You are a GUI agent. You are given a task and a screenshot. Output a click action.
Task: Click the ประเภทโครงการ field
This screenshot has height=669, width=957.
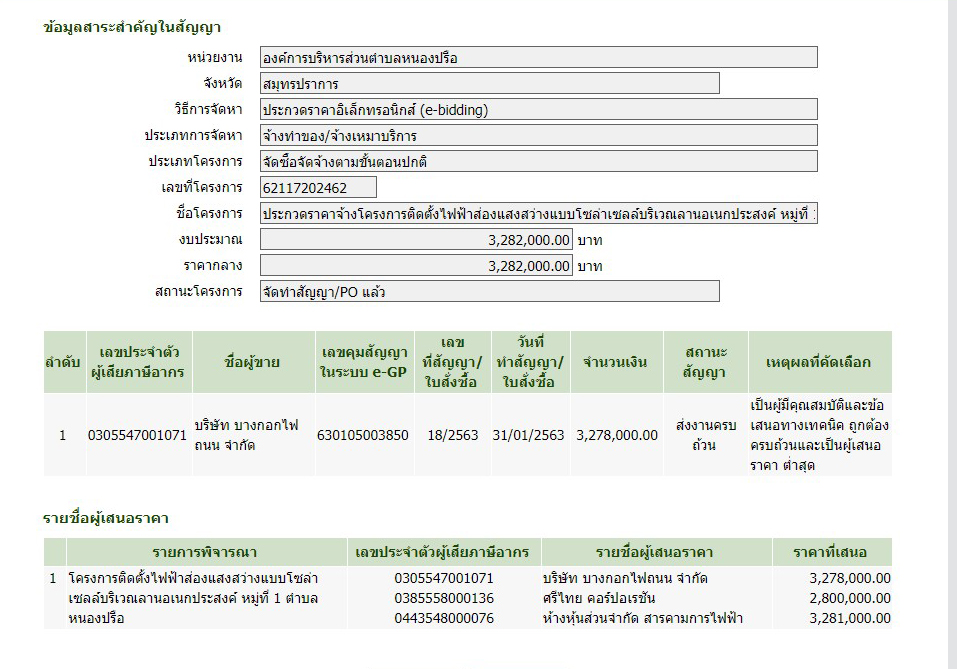(537, 162)
